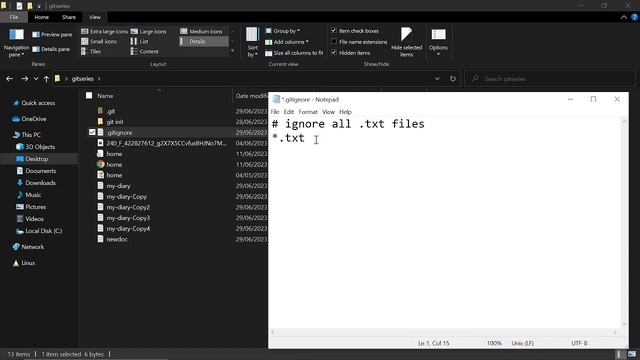Screen dimensions: 640x360
Task: Open Quick access in sidebar
Action: click(x=33, y=103)
